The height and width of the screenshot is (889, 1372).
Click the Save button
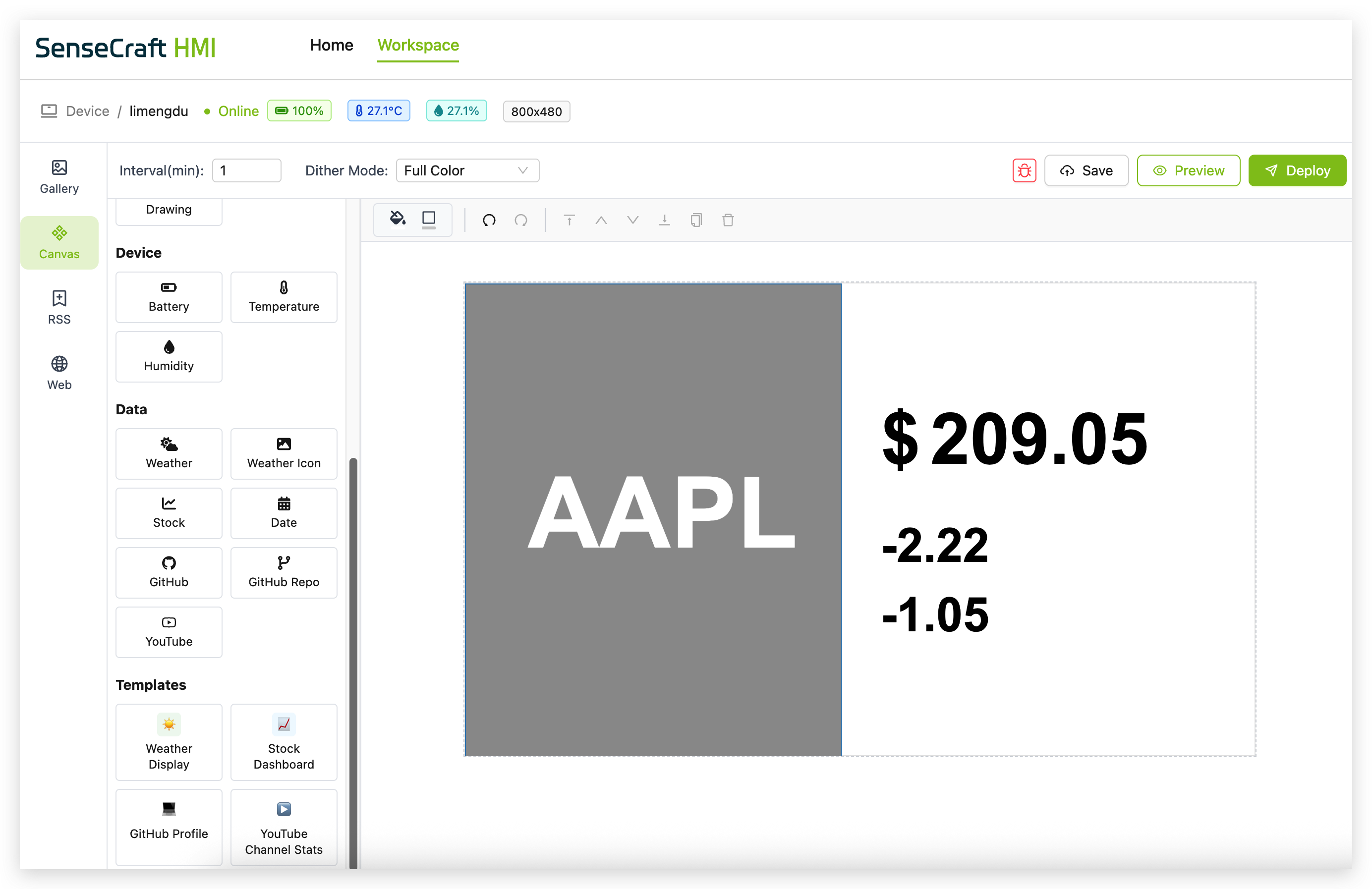pos(1086,170)
